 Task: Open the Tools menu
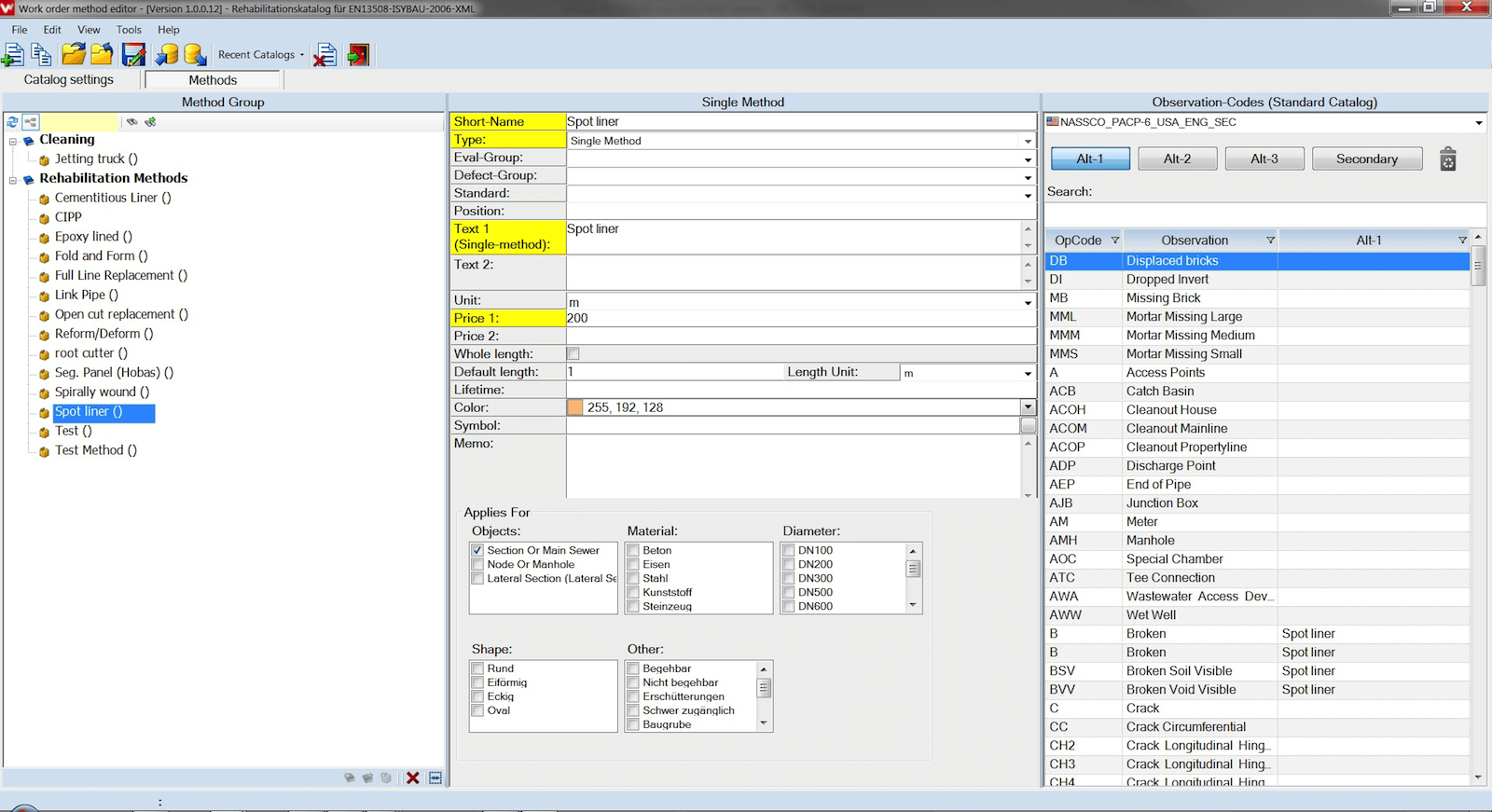(x=129, y=30)
